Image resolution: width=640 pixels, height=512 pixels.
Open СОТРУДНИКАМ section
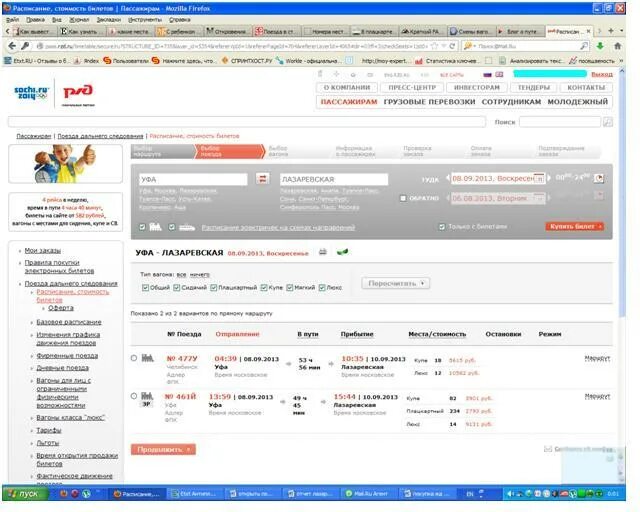pyautogui.click(x=511, y=102)
